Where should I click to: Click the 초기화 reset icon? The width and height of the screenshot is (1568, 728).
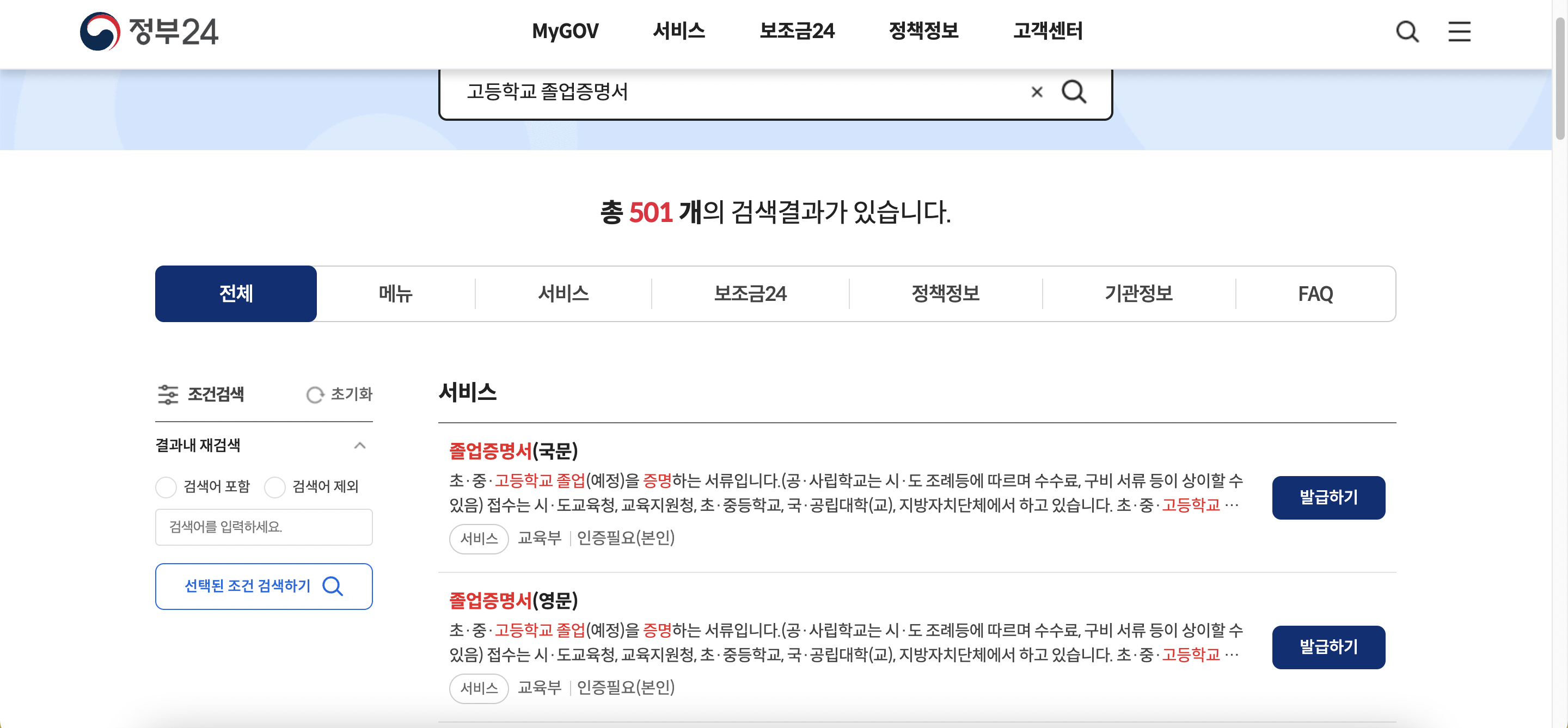pyautogui.click(x=315, y=394)
